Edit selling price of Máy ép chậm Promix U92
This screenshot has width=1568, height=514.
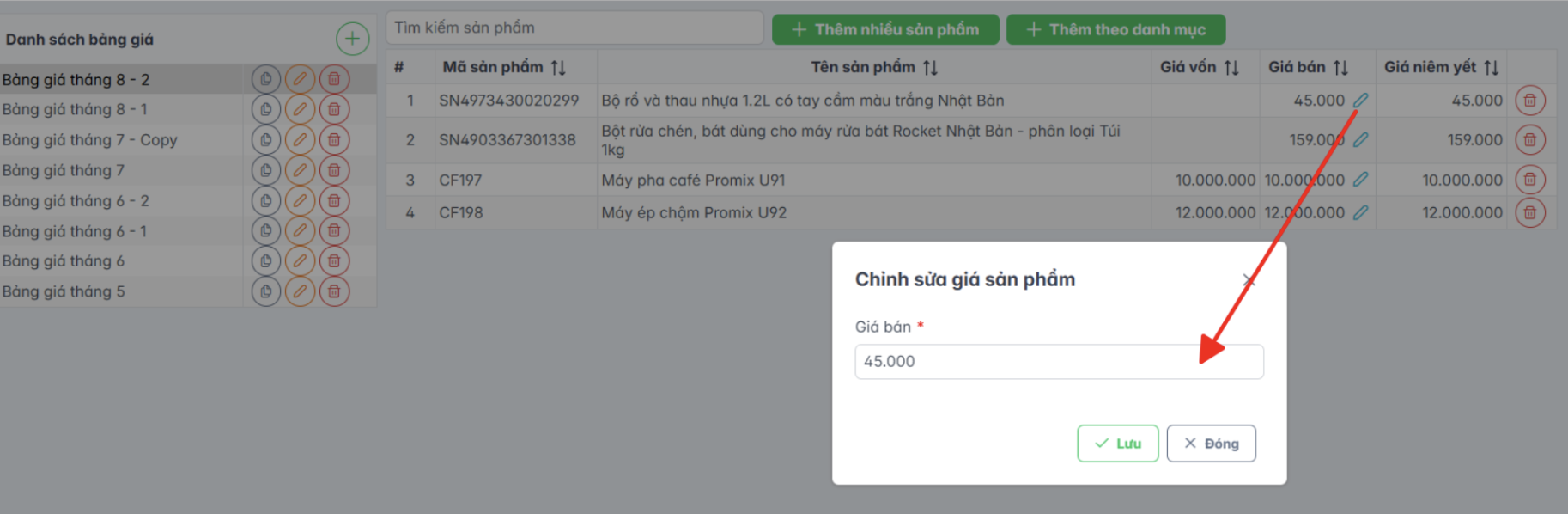pos(1361,212)
